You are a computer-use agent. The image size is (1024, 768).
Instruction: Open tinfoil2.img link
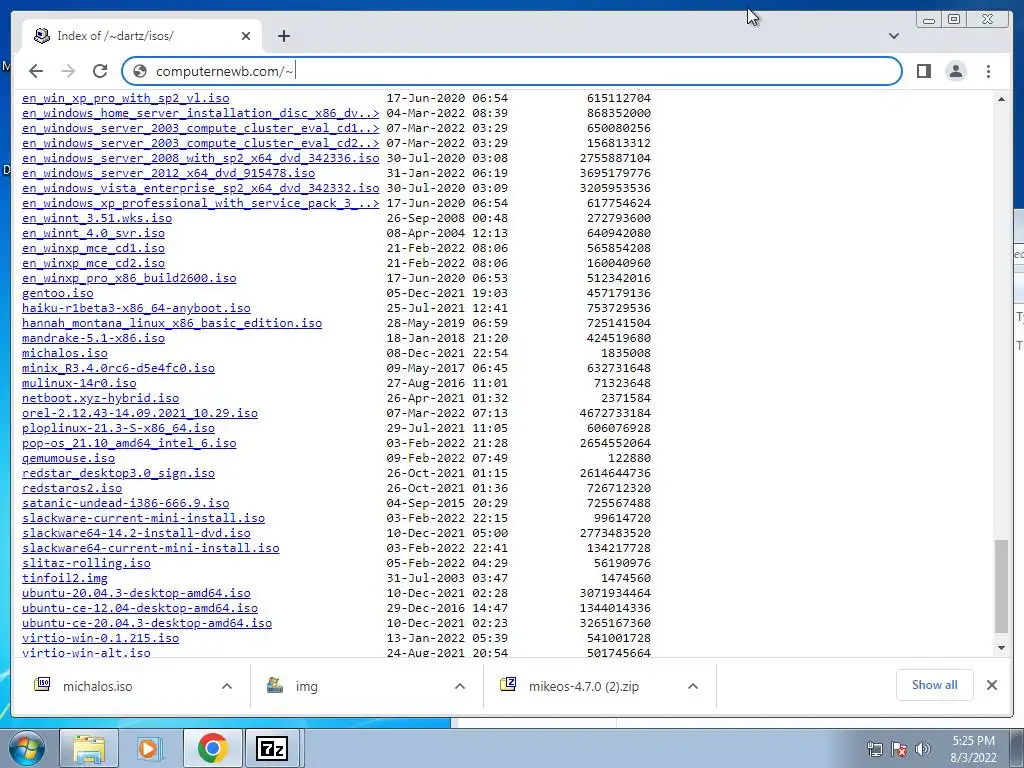pyautogui.click(x=65, y=579)
